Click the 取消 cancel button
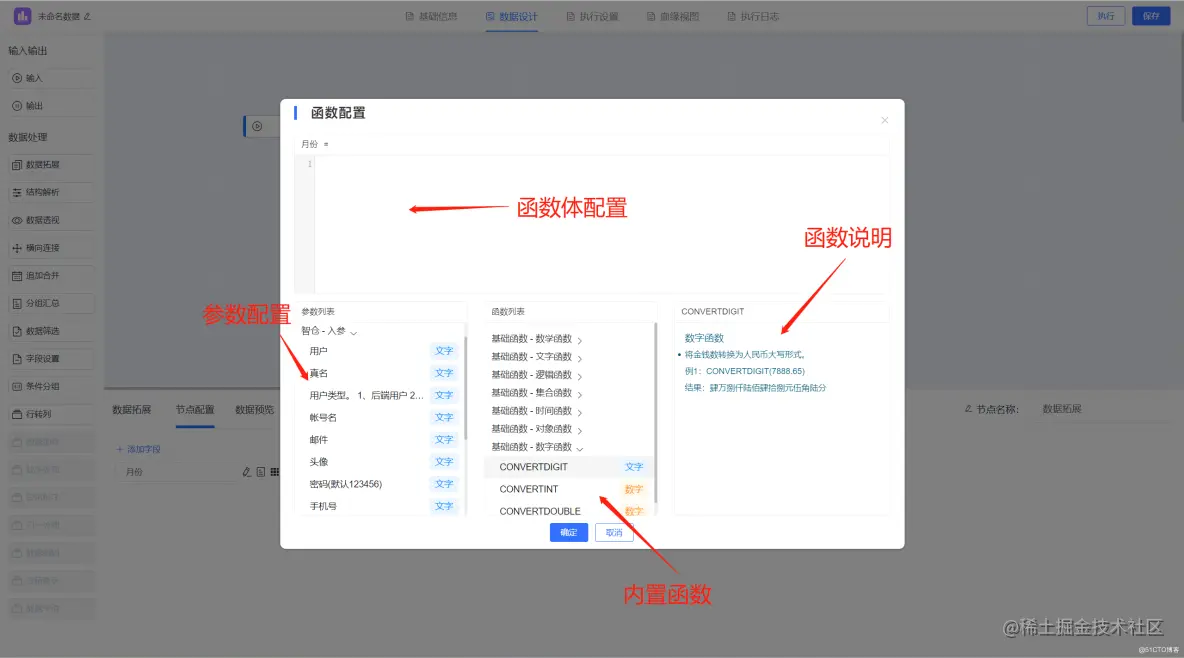The height and width of the screenshot is (658, 1184). (x=614, y=533)
